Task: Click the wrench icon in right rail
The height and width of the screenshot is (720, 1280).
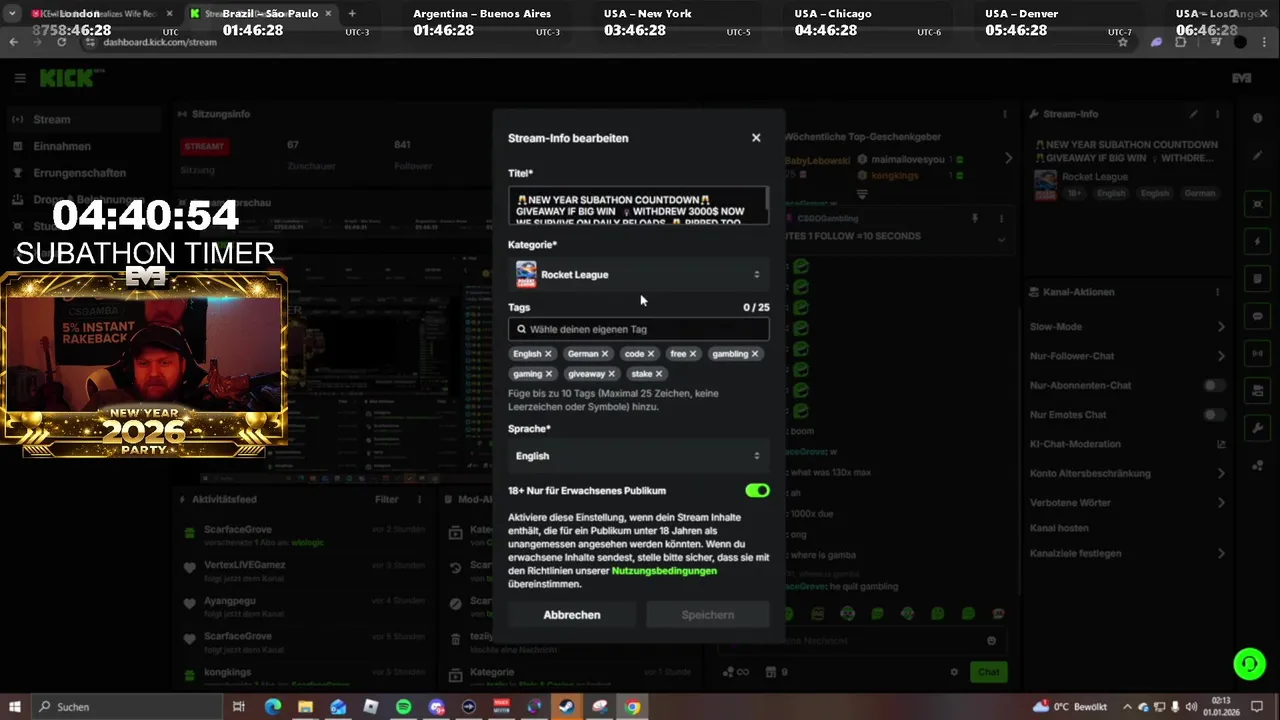Action: (x=1258, y=428)
